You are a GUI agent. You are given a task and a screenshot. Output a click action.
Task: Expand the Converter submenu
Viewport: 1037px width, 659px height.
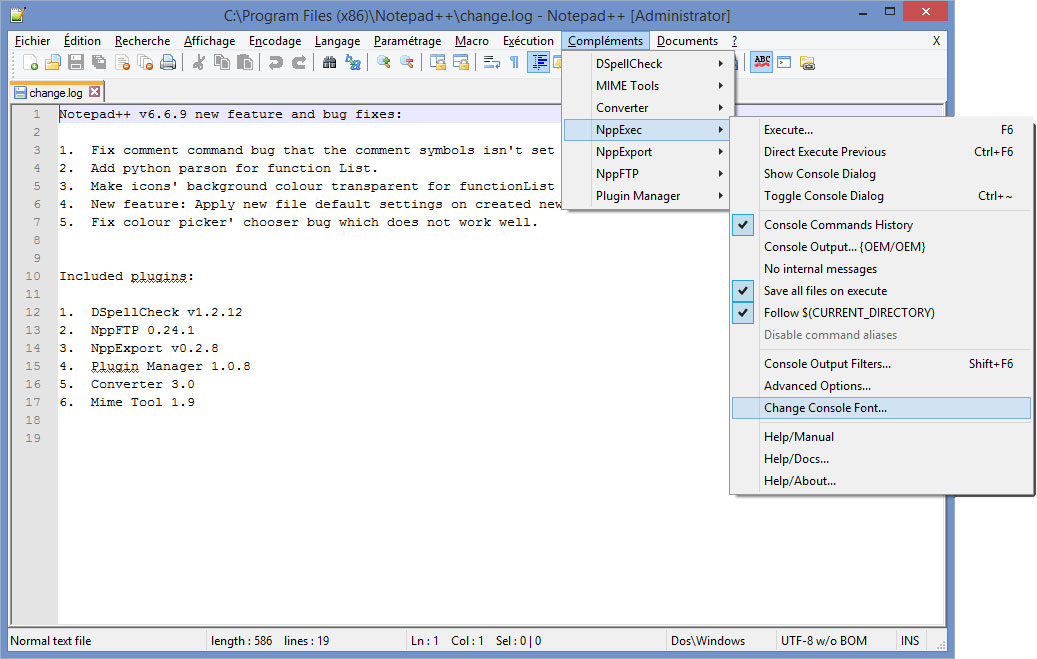tap(645, 108)
